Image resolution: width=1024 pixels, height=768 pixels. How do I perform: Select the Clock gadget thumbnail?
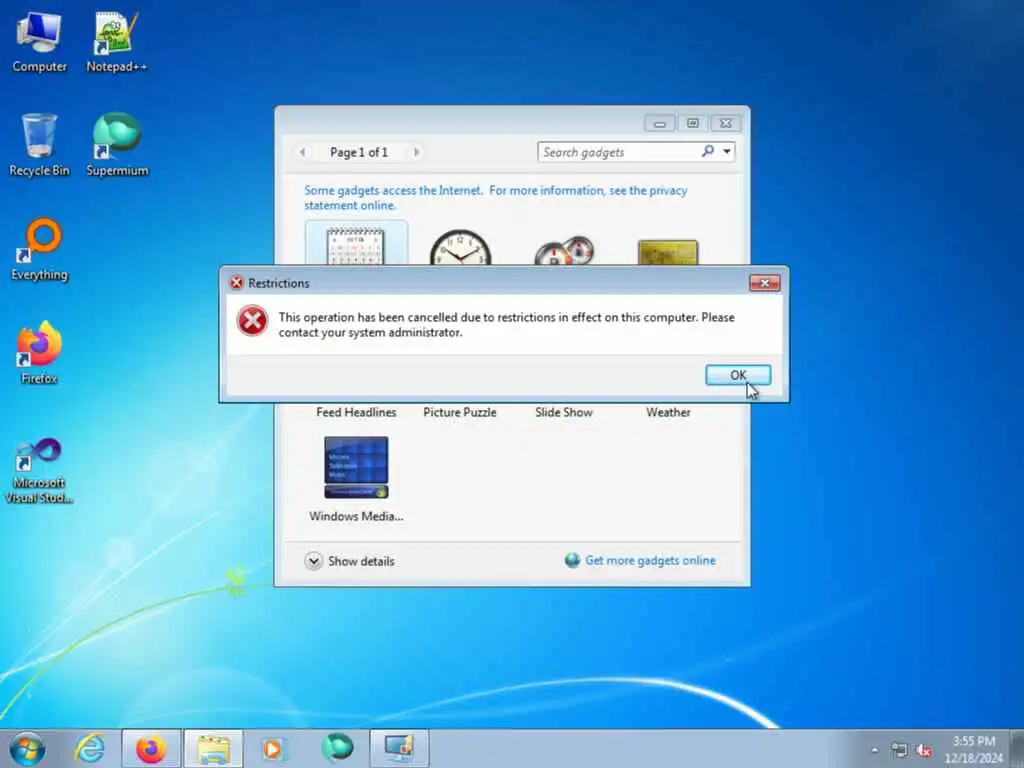460,246
